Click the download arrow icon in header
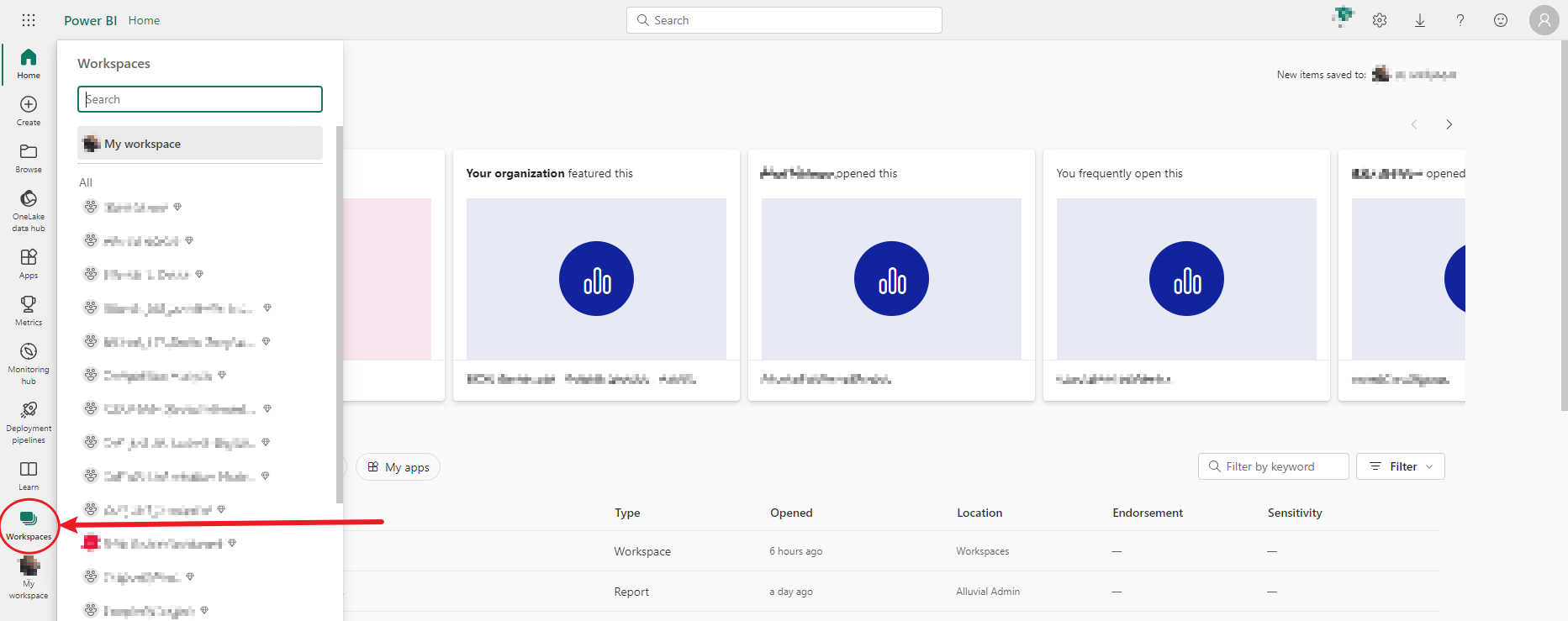Screen dimensions: 1568x621 [x=1420, y=20]
